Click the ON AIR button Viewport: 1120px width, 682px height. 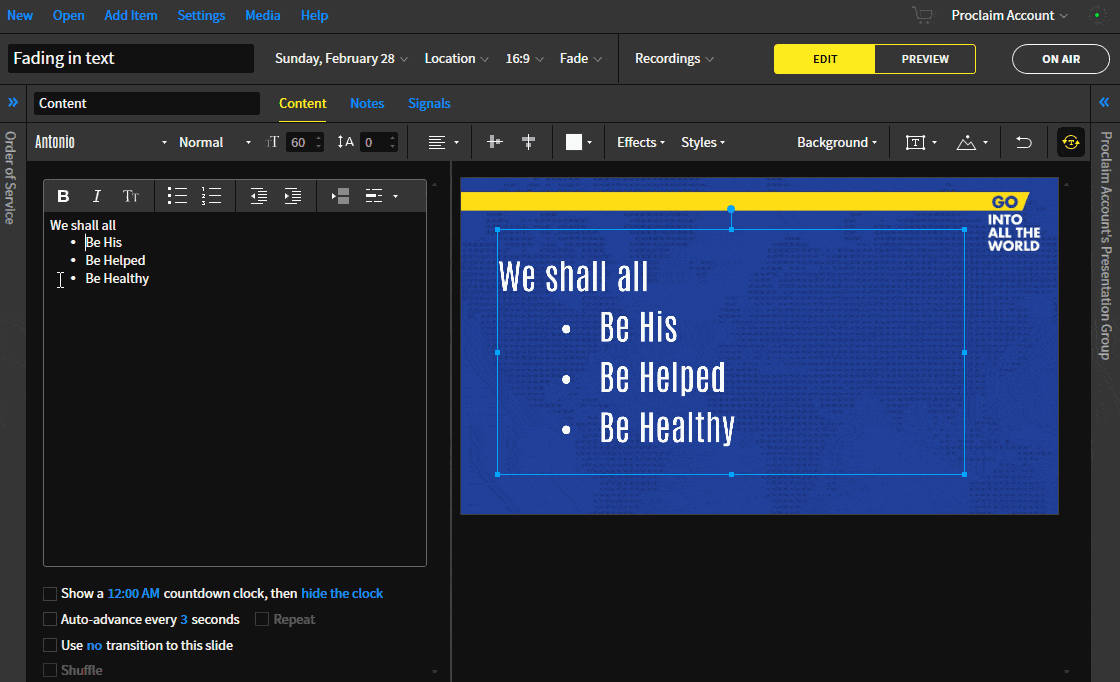(x=1060, y=58)
